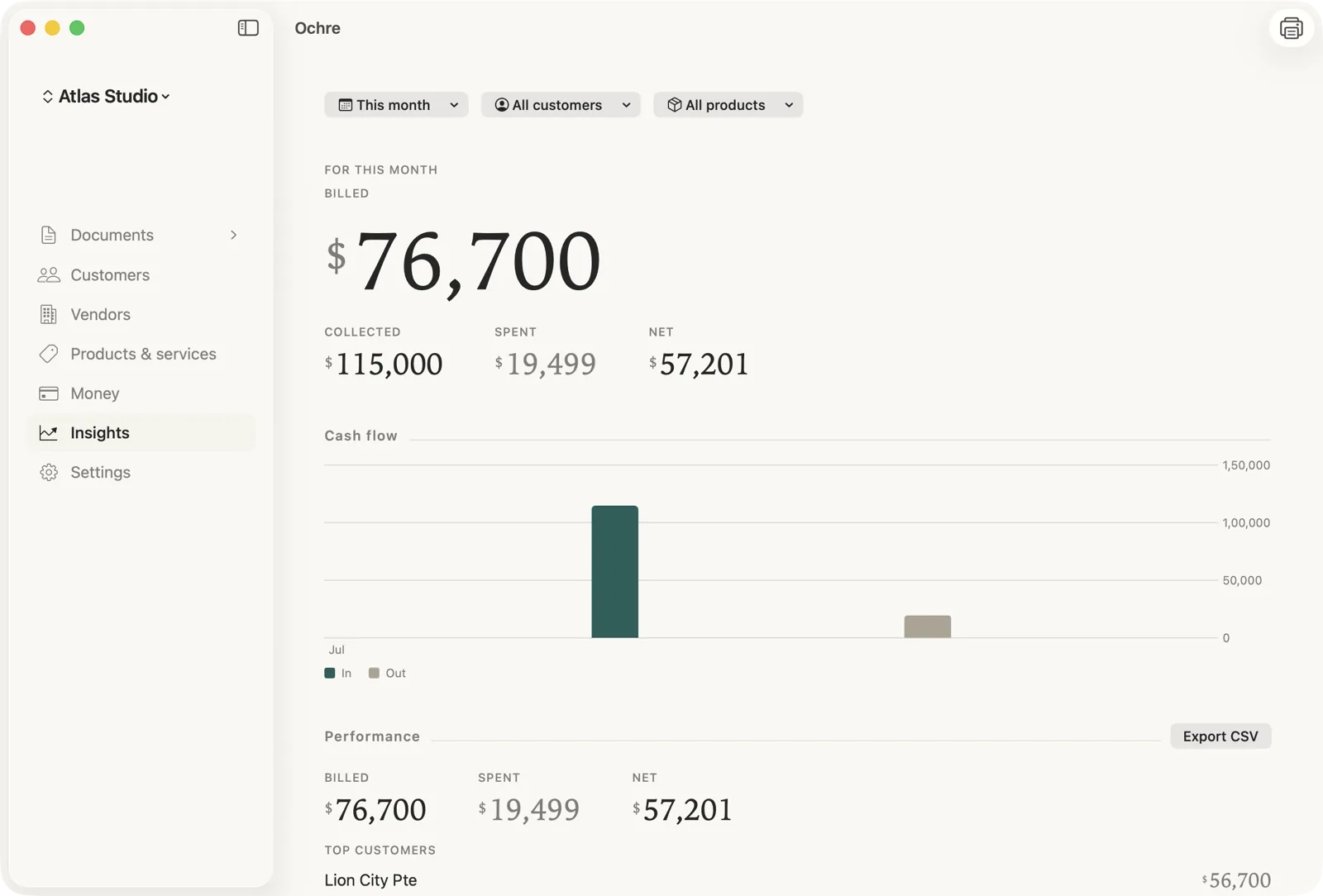Go to Customers in the sidebar
1323x896 pixels.
click(141, 274)
